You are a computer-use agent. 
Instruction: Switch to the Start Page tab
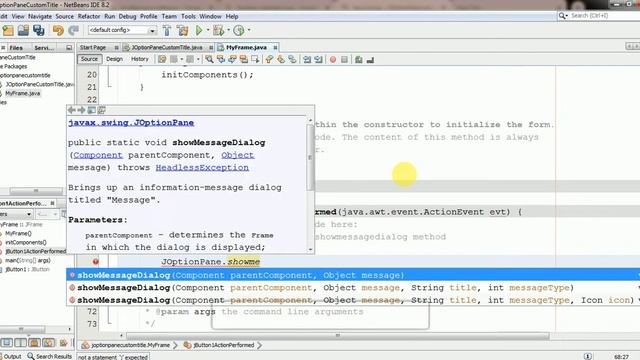click(93, 47)
